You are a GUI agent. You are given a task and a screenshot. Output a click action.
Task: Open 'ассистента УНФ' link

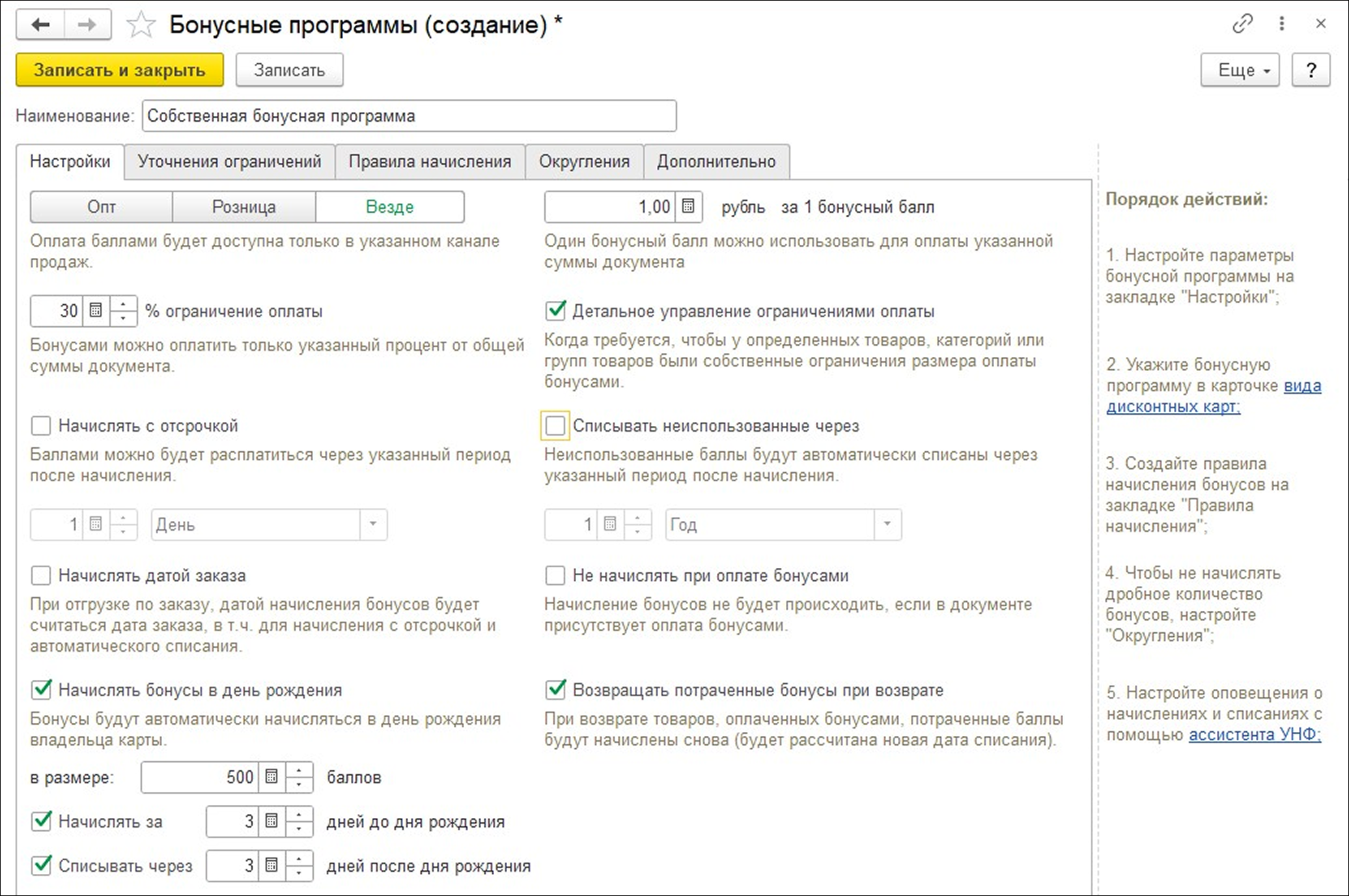(x=1254, y=735)
